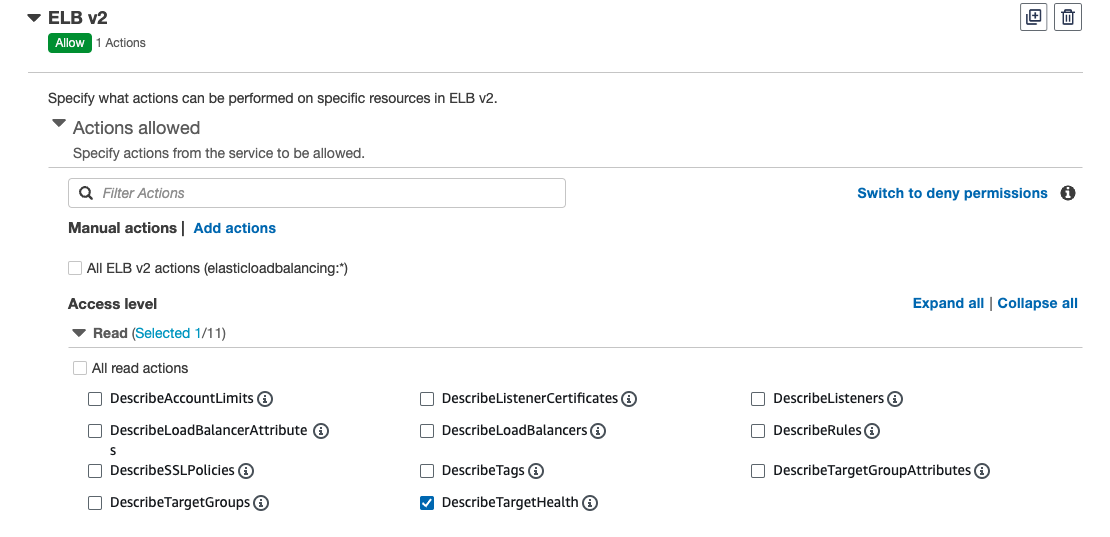The image size is (1110, 537).
Task: Collapse the Read access level group
Action: (x=79, y=333)
